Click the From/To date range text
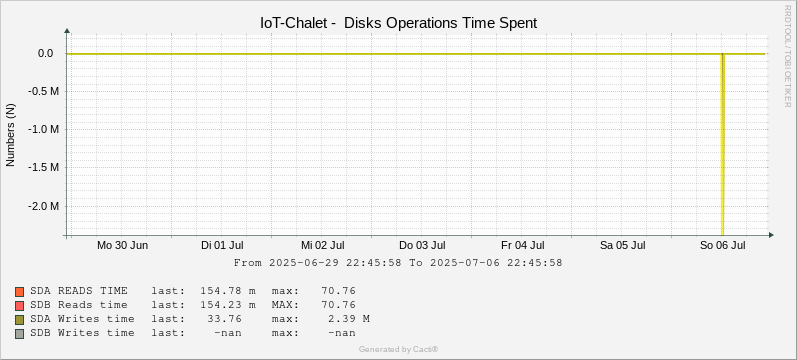The image size is (797, 360). point(398,263)
